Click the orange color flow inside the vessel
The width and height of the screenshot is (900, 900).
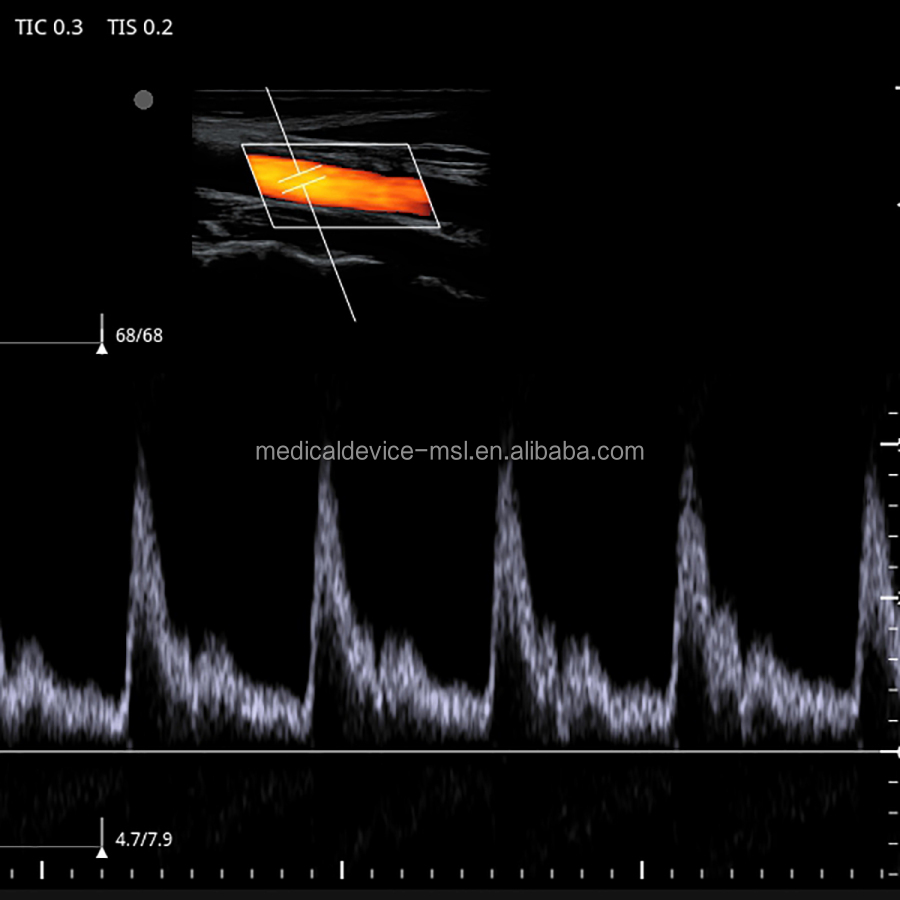point(370,185)
